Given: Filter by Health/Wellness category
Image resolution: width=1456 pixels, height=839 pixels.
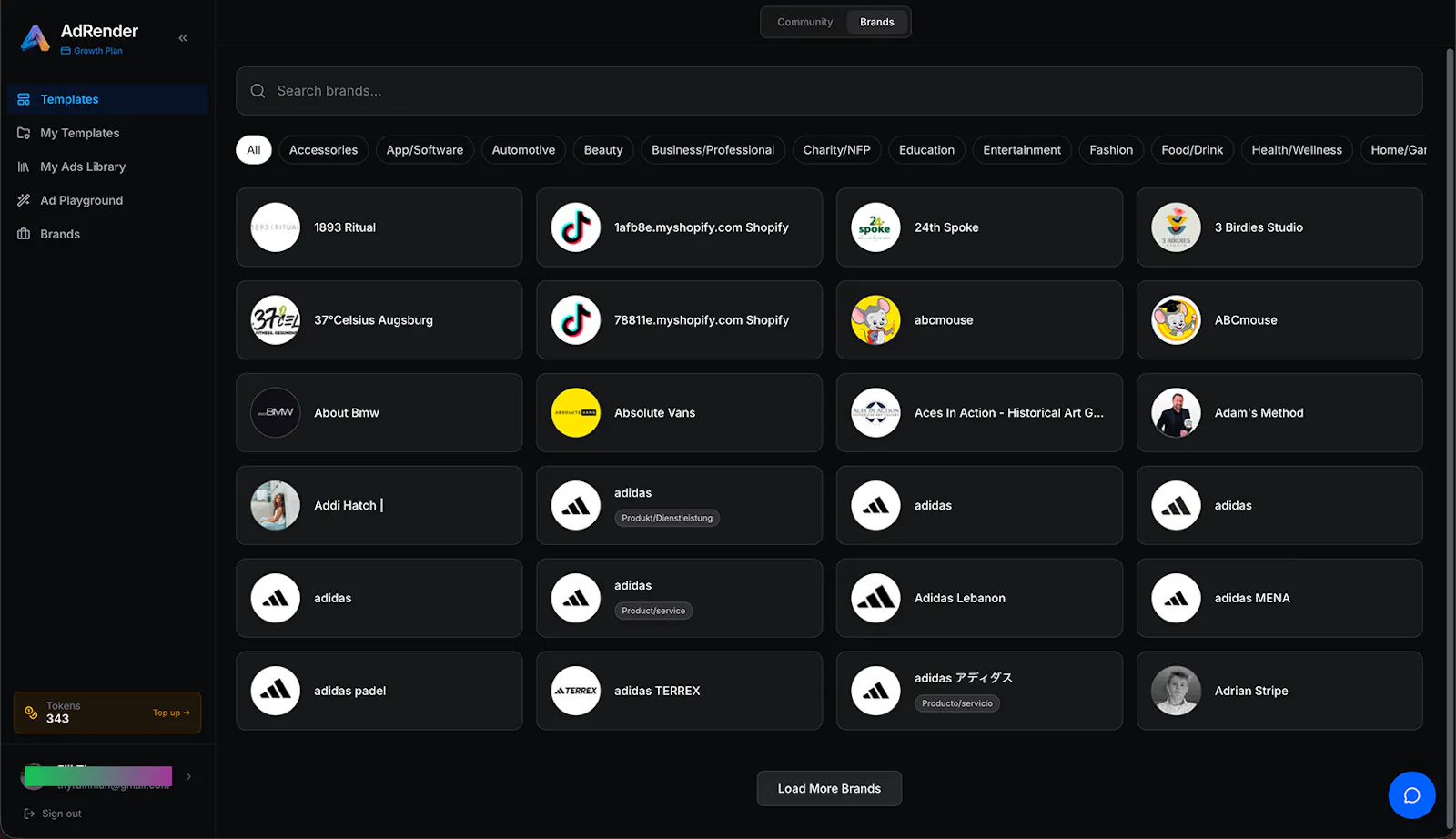Looking at the screenshot, I should click(x=1297, y=150).
